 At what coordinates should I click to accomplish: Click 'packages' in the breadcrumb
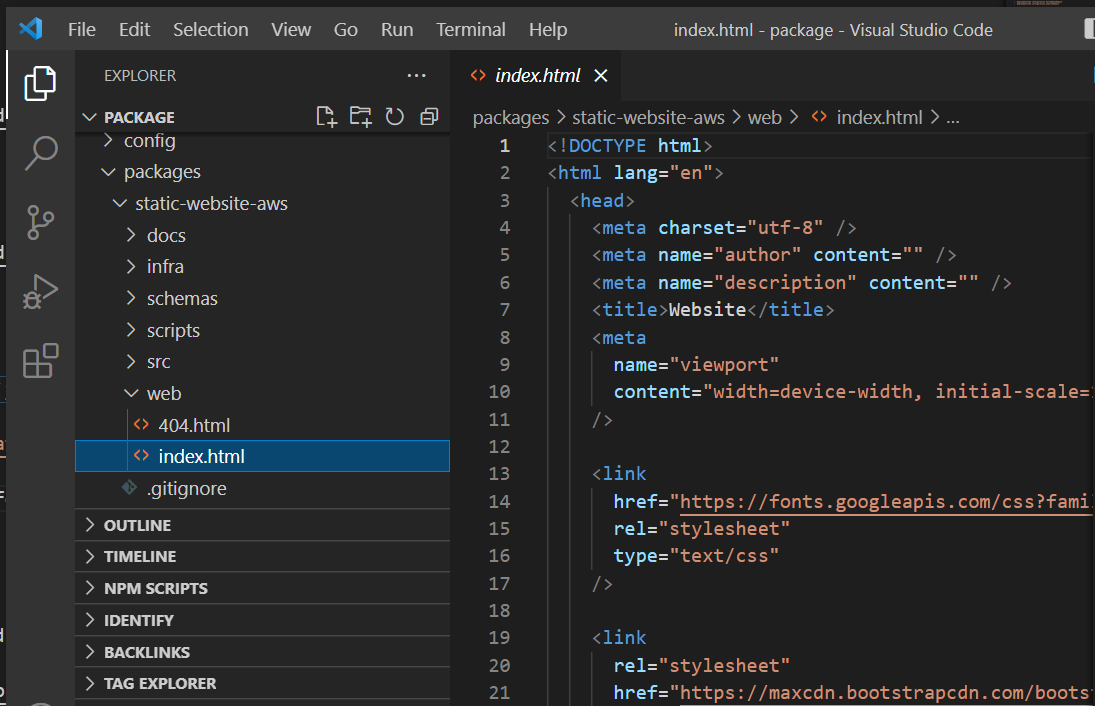[x=510, y=117]
